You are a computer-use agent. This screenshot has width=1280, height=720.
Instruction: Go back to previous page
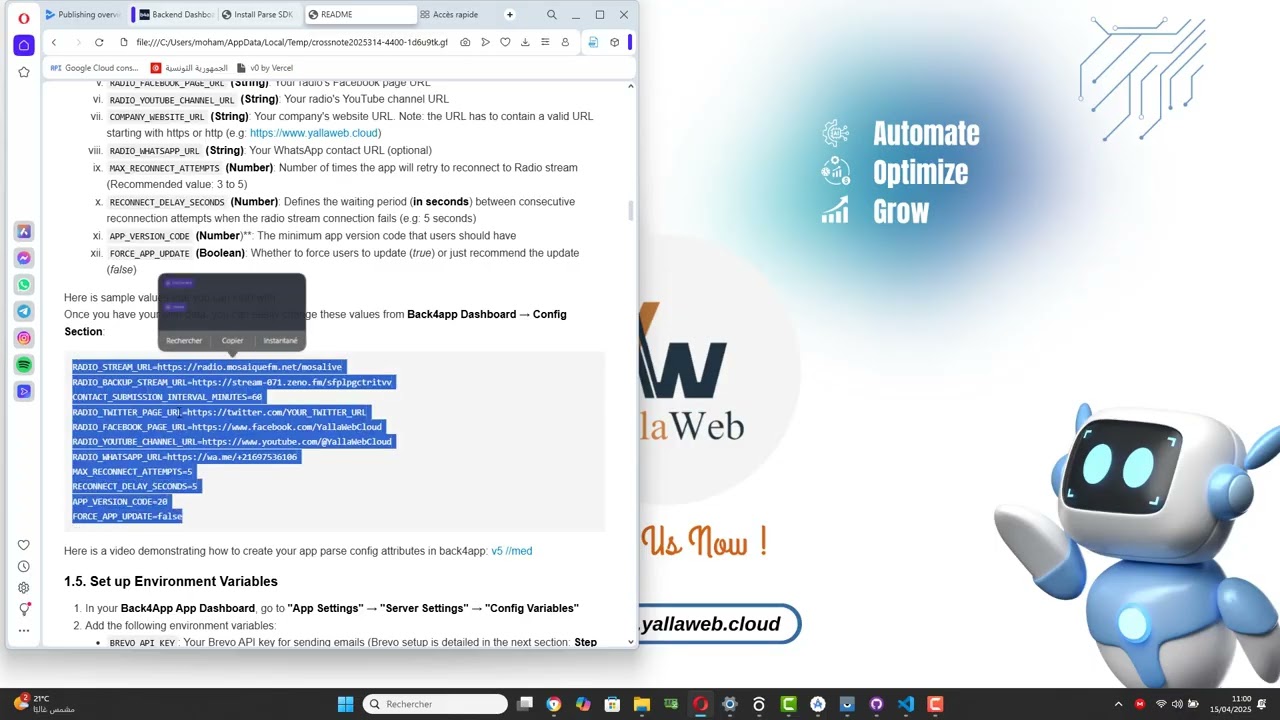click(54, 42)
